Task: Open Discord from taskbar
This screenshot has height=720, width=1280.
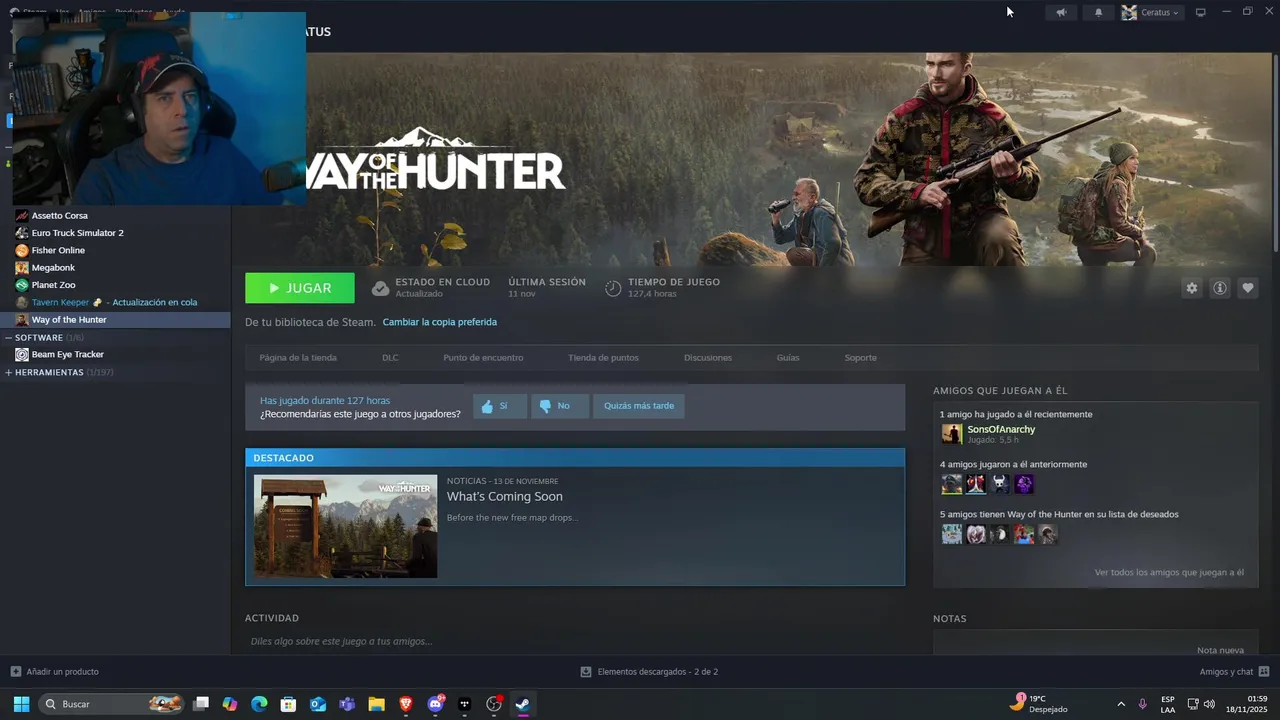Action: (x=435, y=704)
